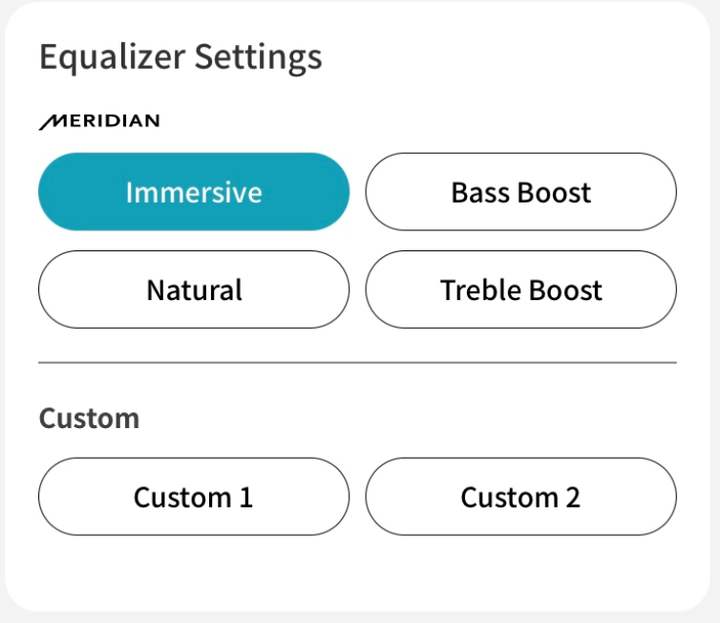Set sound mode to Bass Boost
Screen dimensions: 720x623
521,191
